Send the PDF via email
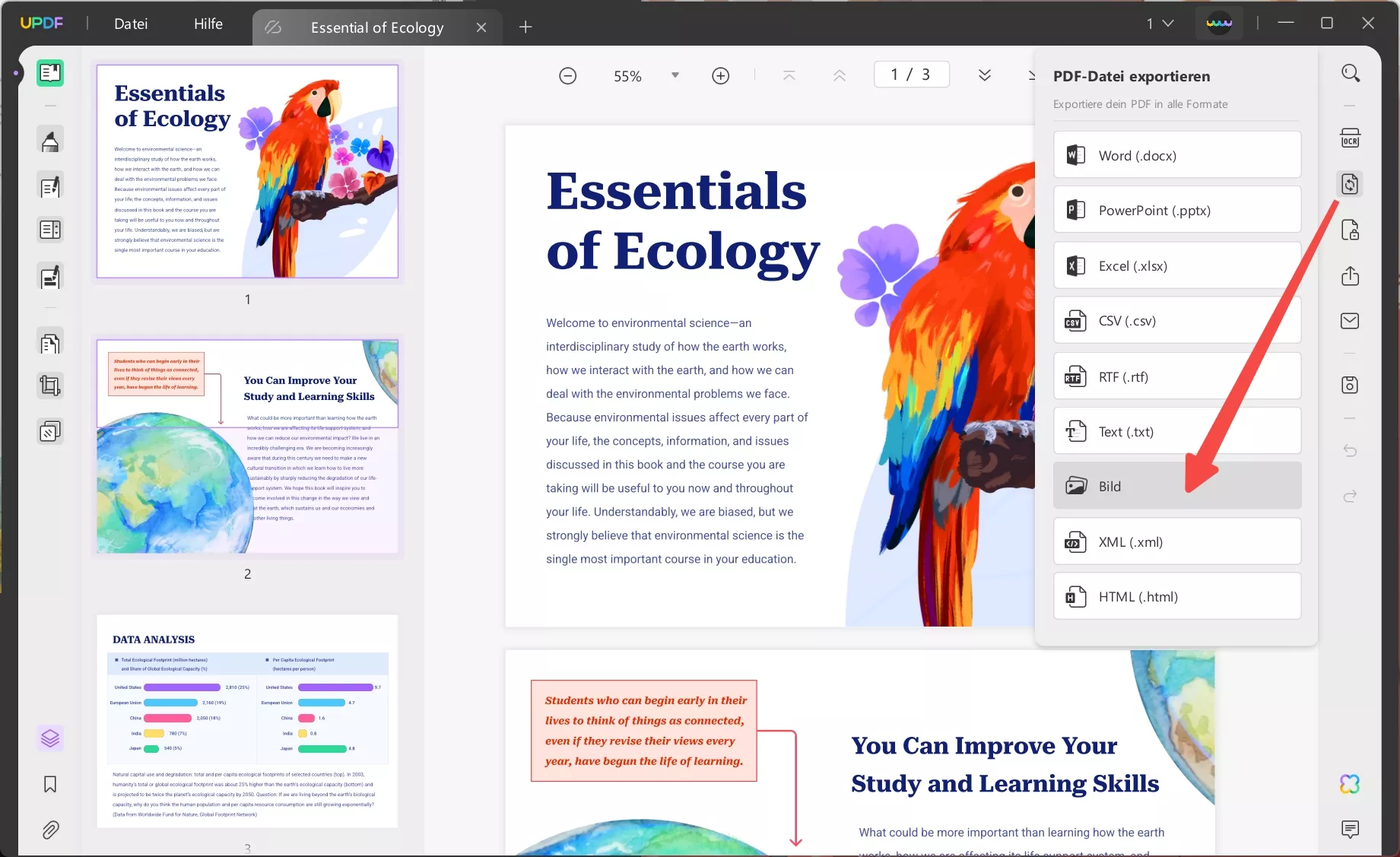 pyautogui.click(x=1350, y=321)
